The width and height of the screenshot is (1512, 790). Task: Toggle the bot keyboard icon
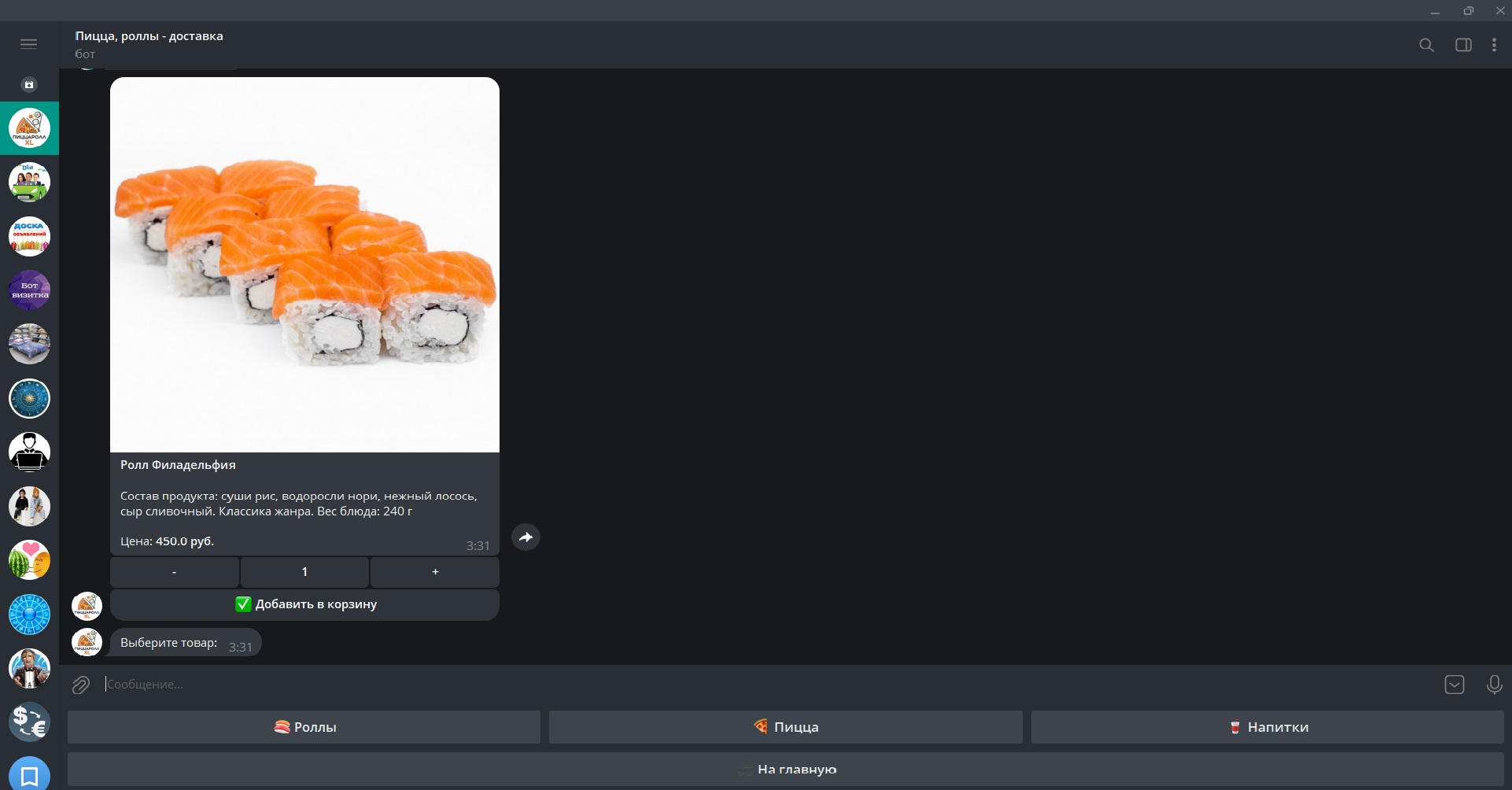click(x=1455, y=685)
